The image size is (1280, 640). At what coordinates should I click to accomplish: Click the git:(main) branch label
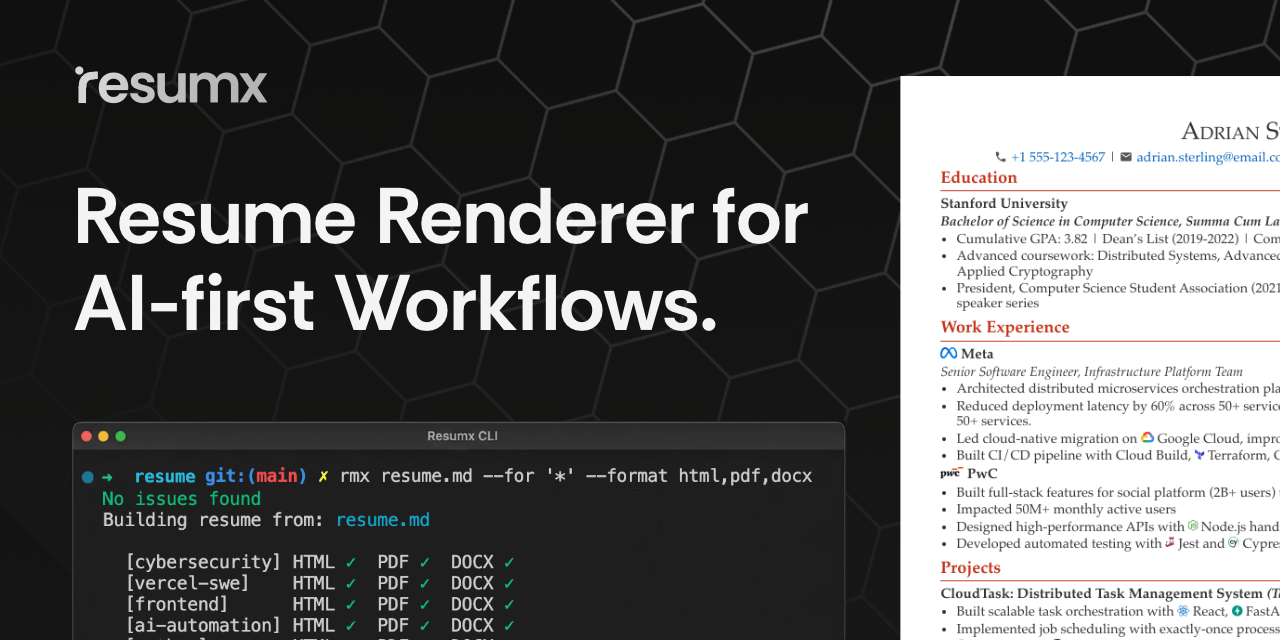click(255, 476)
